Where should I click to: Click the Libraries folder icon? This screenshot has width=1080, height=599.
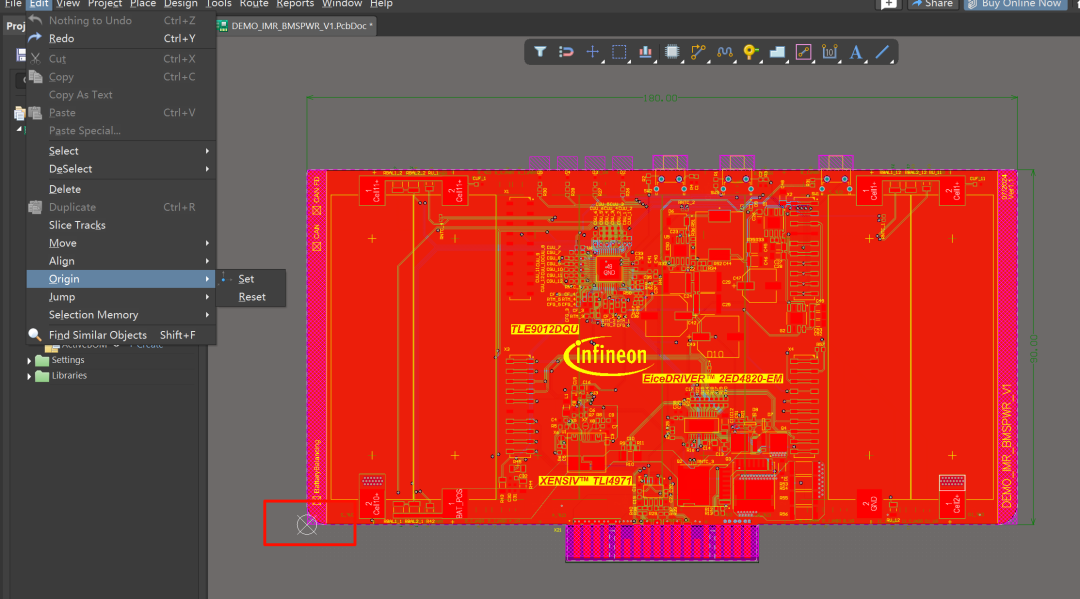pos(42,376)
